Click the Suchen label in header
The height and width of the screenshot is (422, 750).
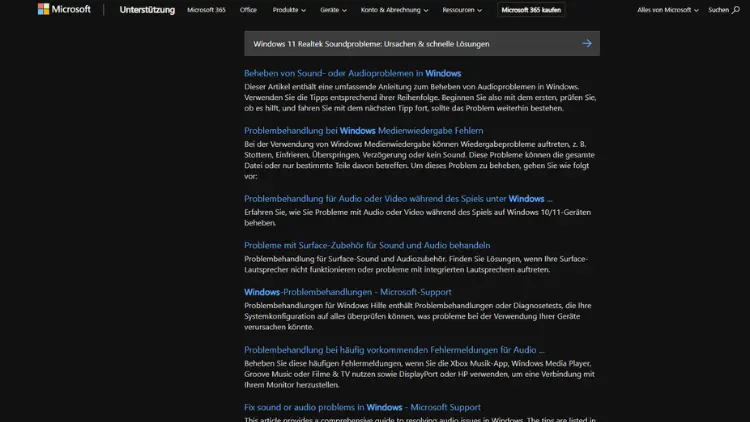tap(718, 10)
